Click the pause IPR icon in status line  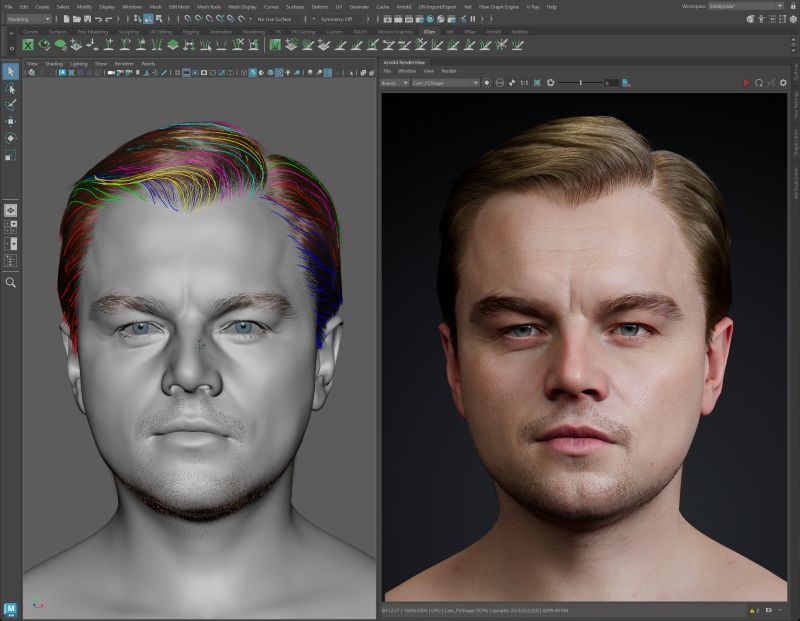(x=473, y=19)
